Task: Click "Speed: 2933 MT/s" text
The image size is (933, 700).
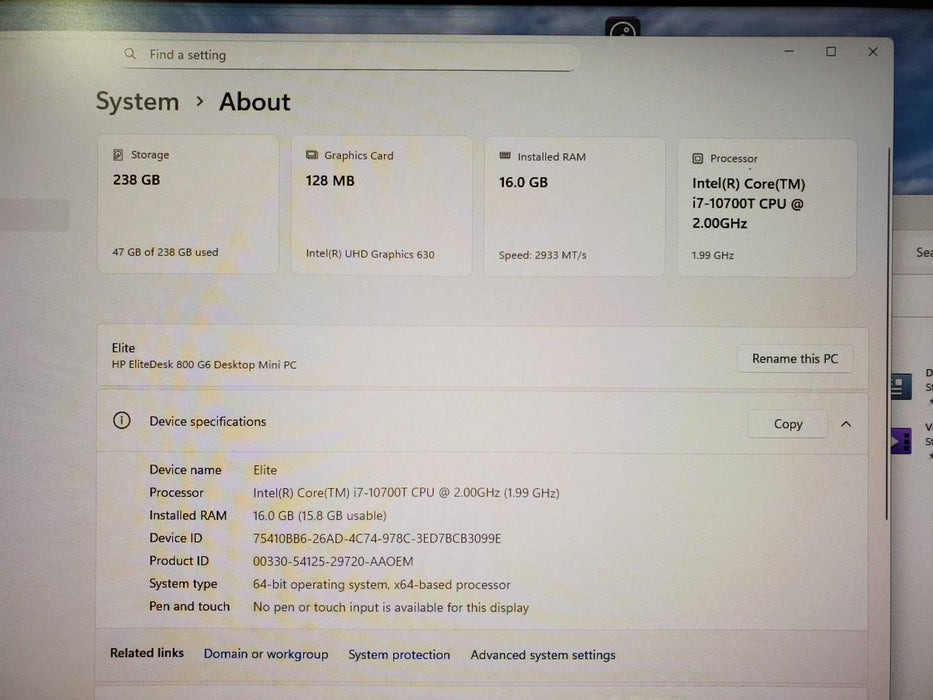Action: click(x=543, y=255)
